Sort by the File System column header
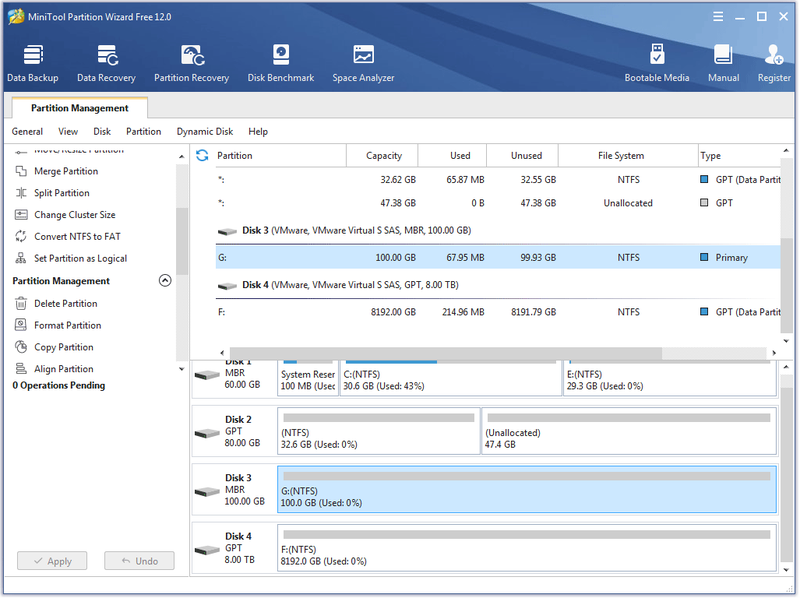 click(628, 156)
